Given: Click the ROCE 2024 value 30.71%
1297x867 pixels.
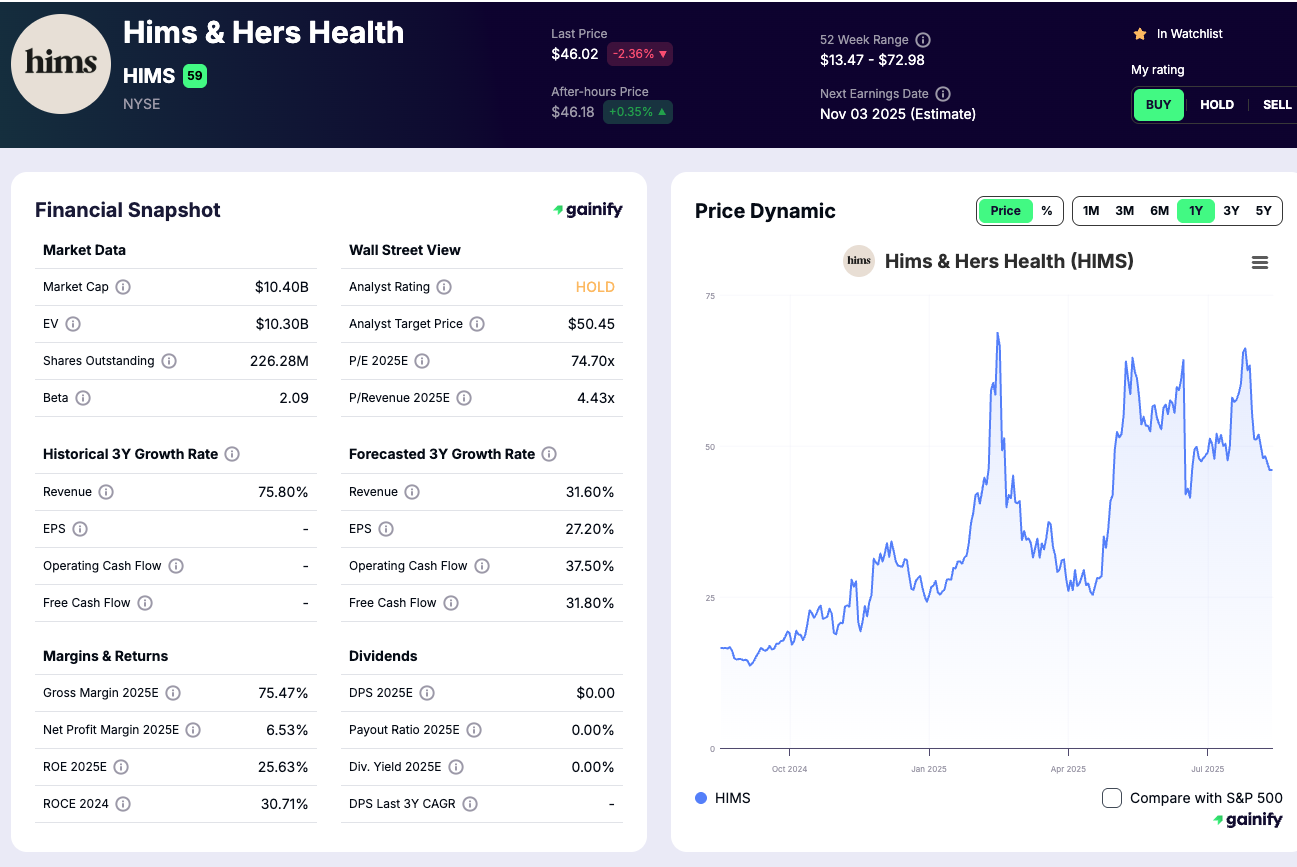Looking at the screenshot, I should click(x=285, y=804).
